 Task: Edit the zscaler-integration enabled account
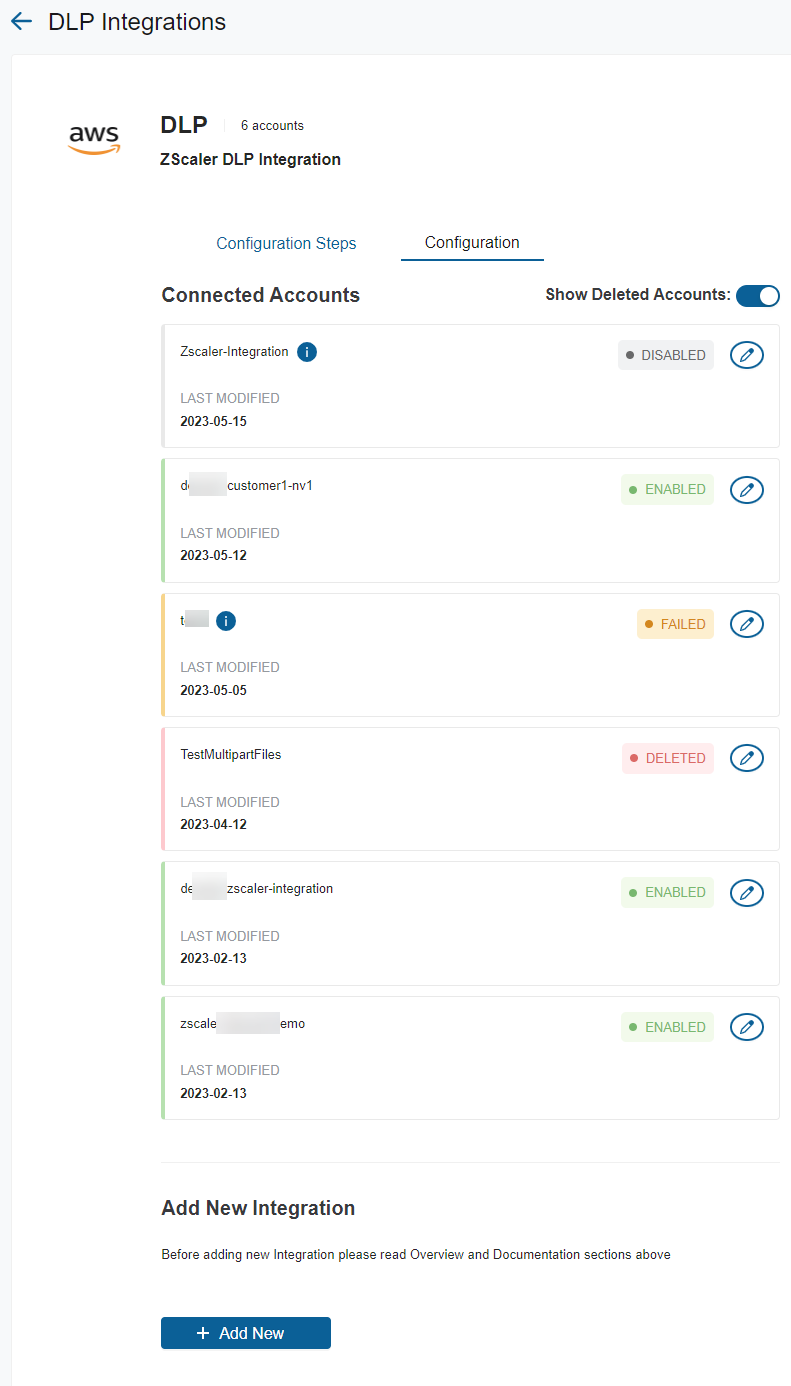coord(746,893)
